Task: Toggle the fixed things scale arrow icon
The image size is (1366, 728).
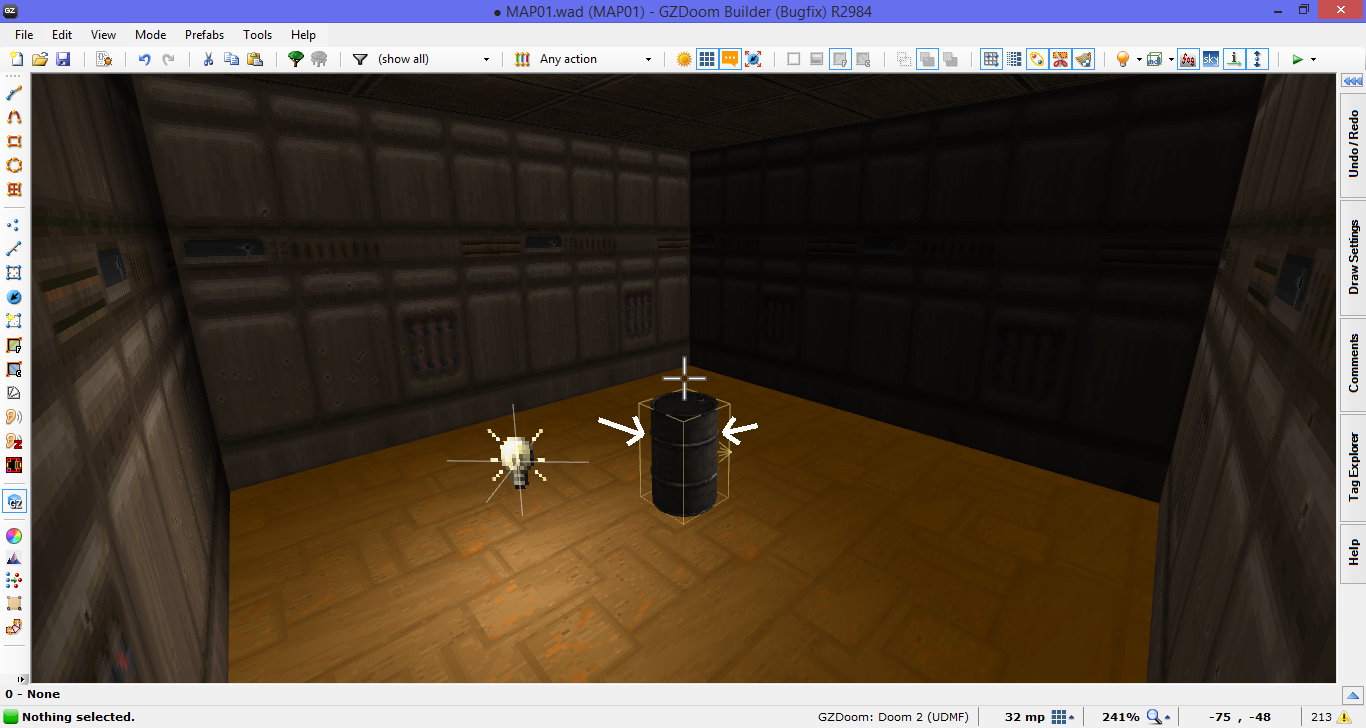Action: (x=753, y=59)
